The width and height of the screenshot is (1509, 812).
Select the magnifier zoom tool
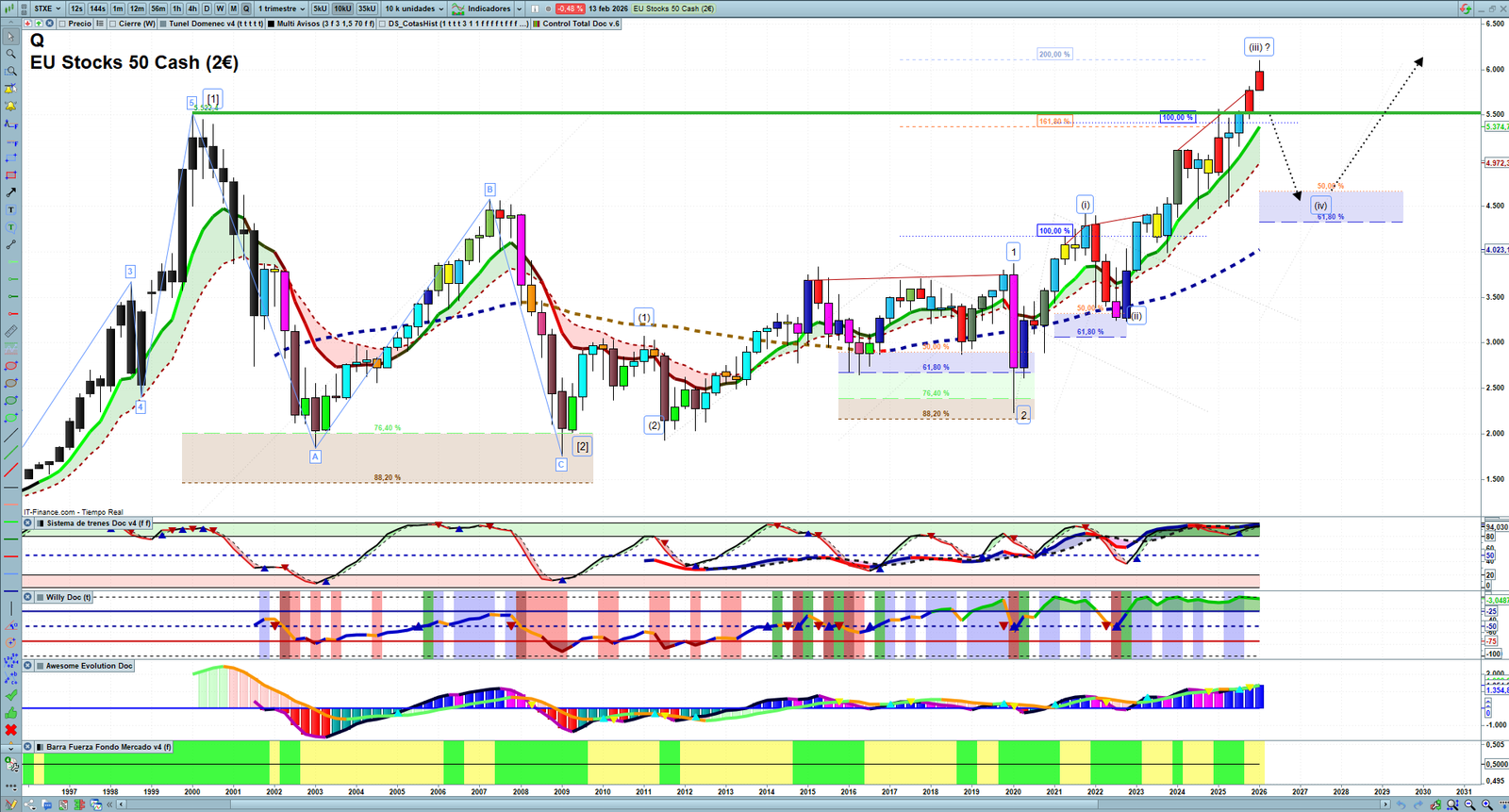(x=10, y=54)
